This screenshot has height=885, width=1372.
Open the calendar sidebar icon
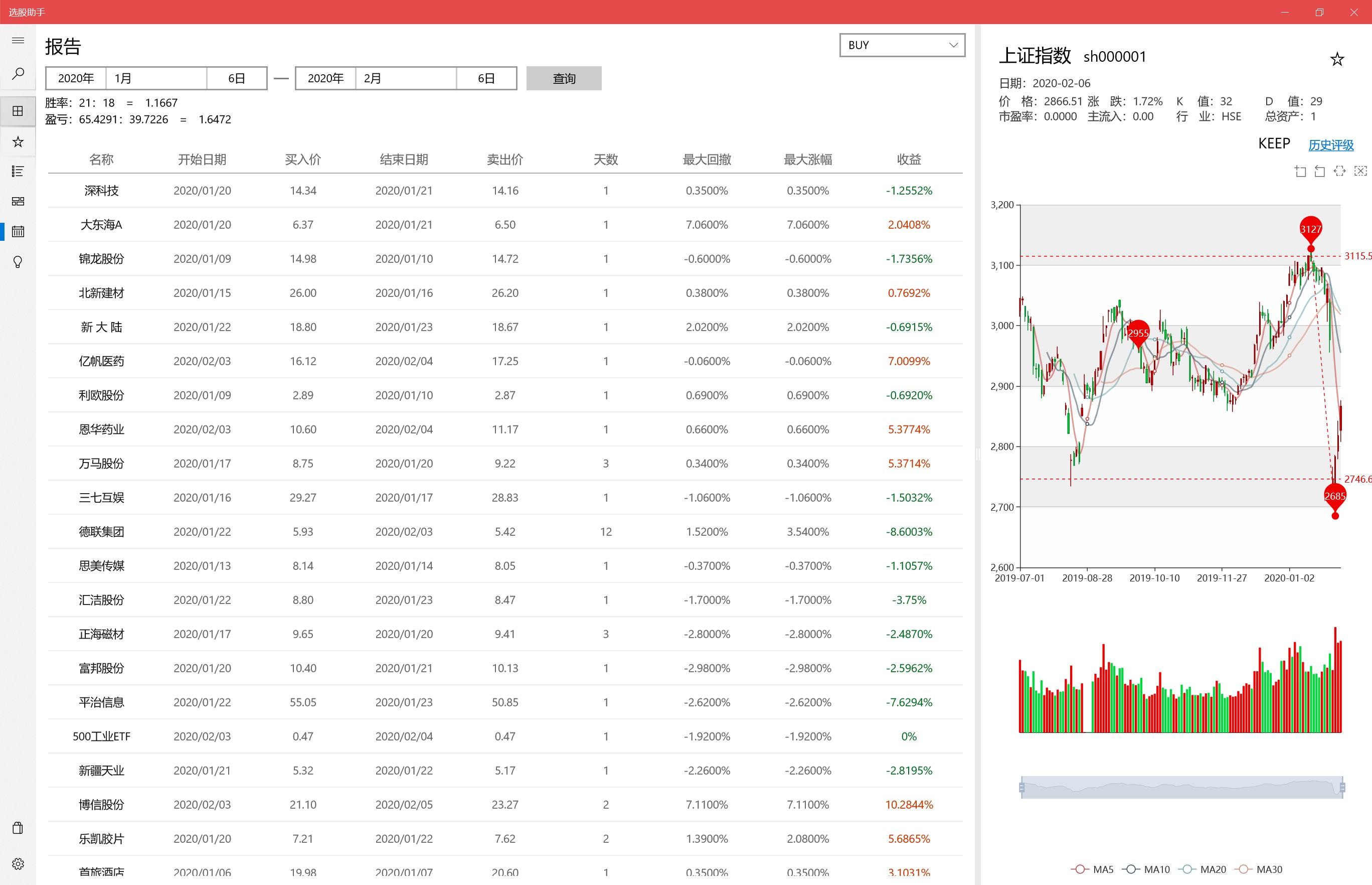[18, 232]
